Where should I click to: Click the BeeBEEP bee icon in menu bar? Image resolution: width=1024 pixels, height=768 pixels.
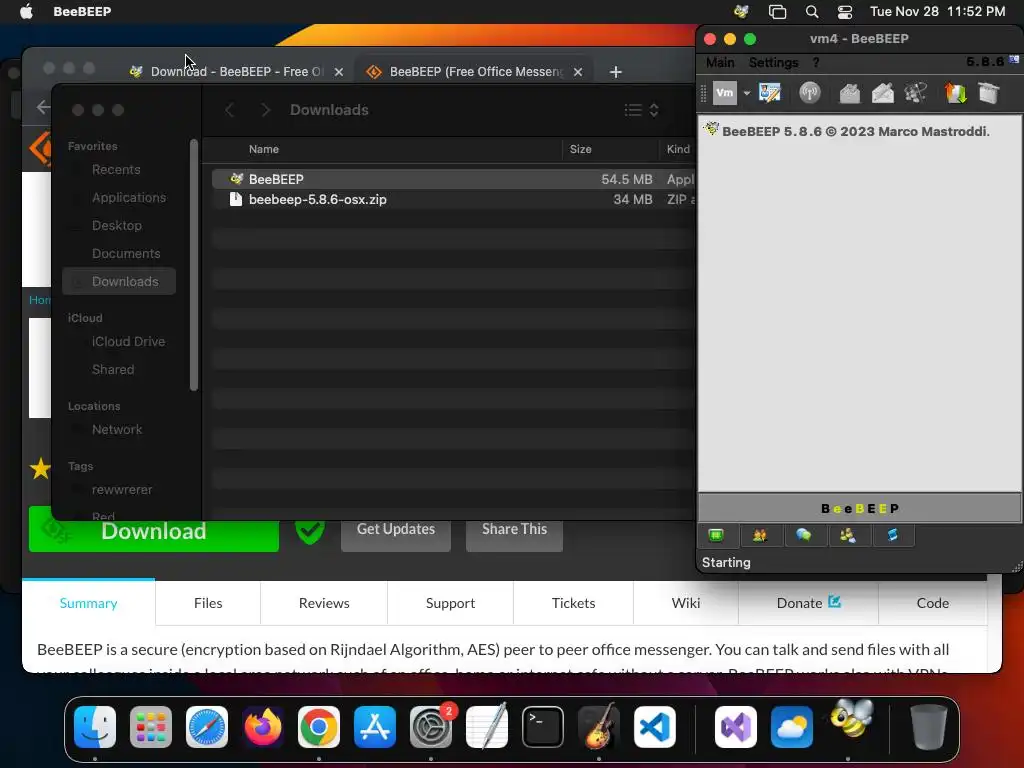pyautogui.click(x=741, y=11)
